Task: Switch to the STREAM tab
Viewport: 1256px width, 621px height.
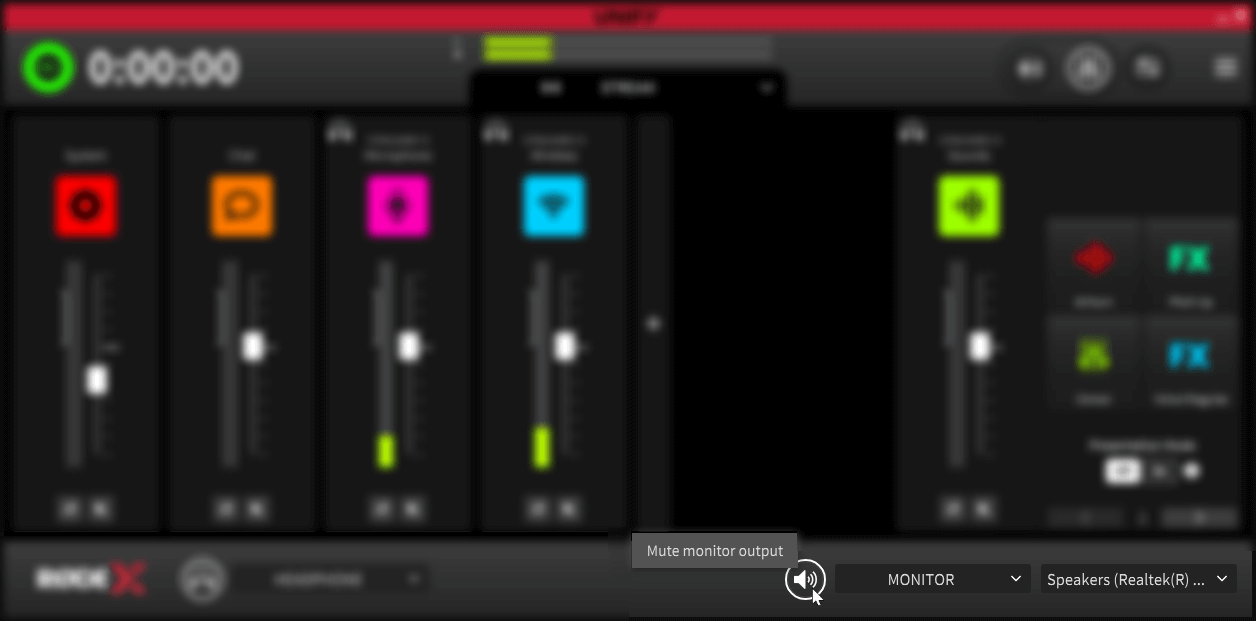Action: [x=628, y=89]
